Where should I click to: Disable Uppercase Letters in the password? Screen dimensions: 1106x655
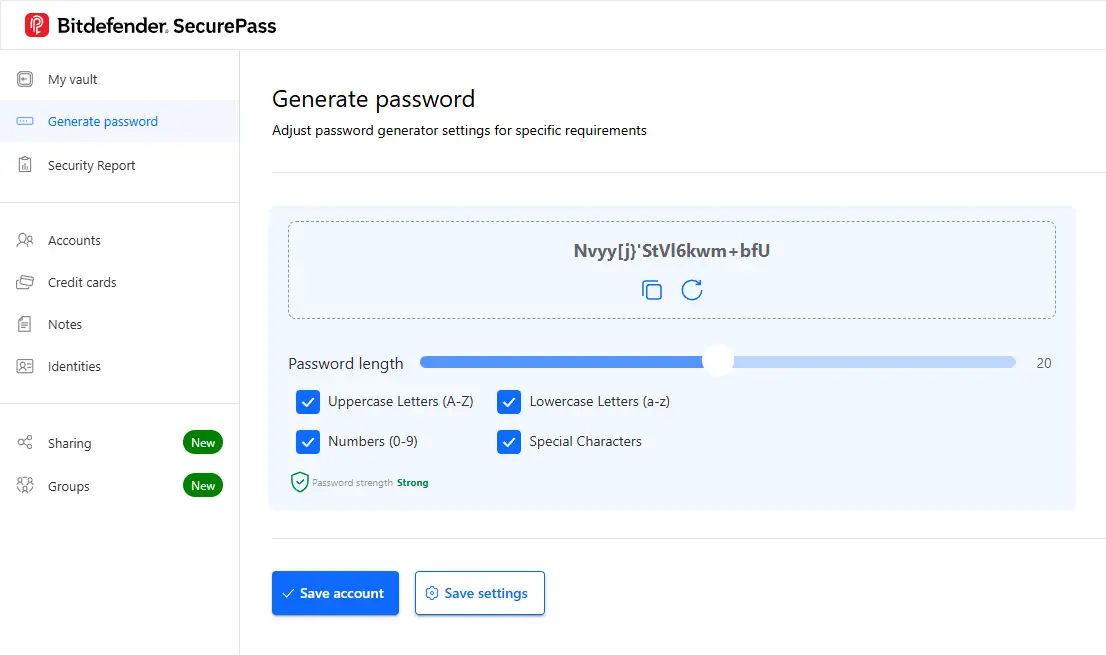coord(308,401)
